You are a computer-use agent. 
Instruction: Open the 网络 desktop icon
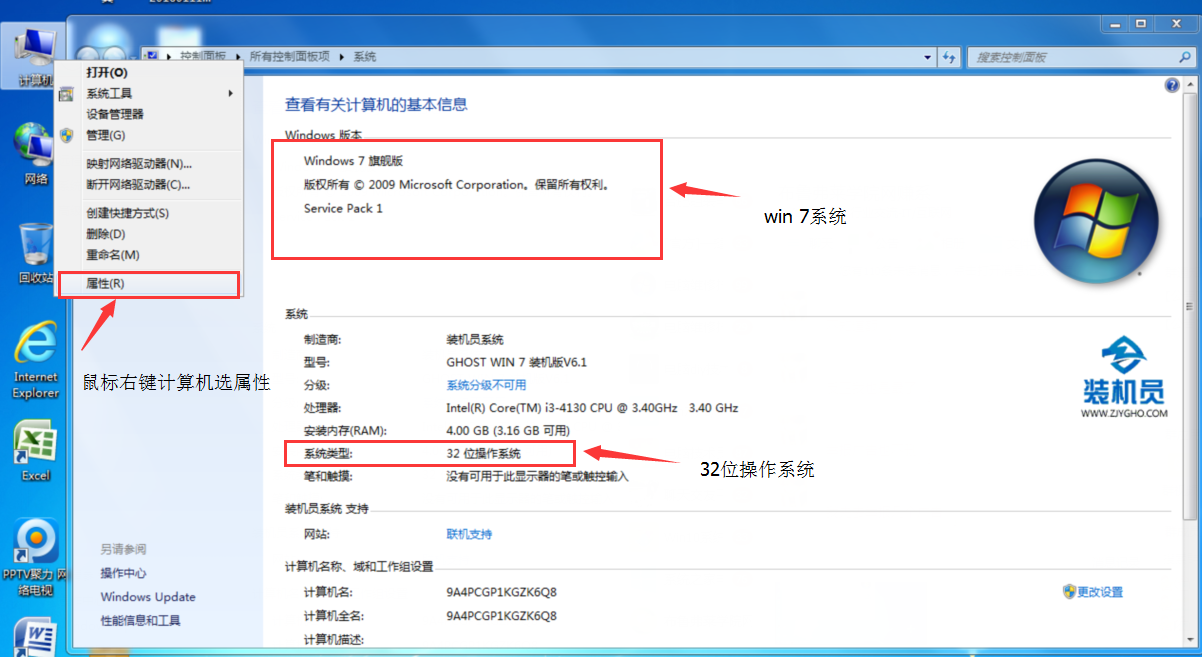(x=35, y=152)
